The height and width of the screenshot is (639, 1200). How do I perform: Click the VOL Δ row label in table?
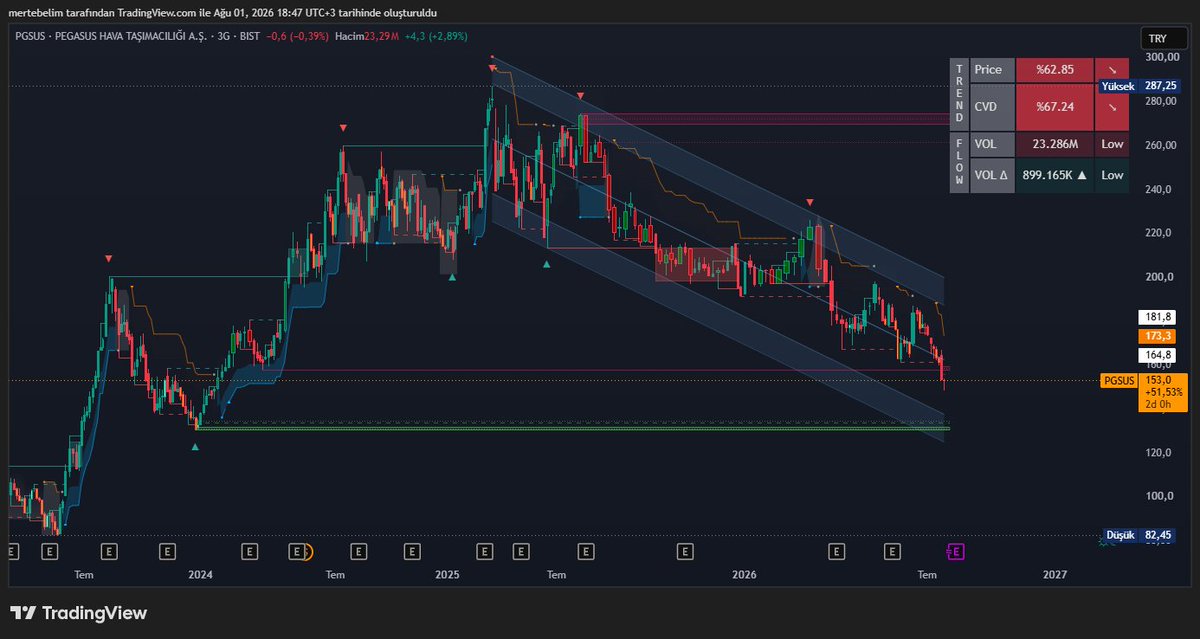point(990,175)
